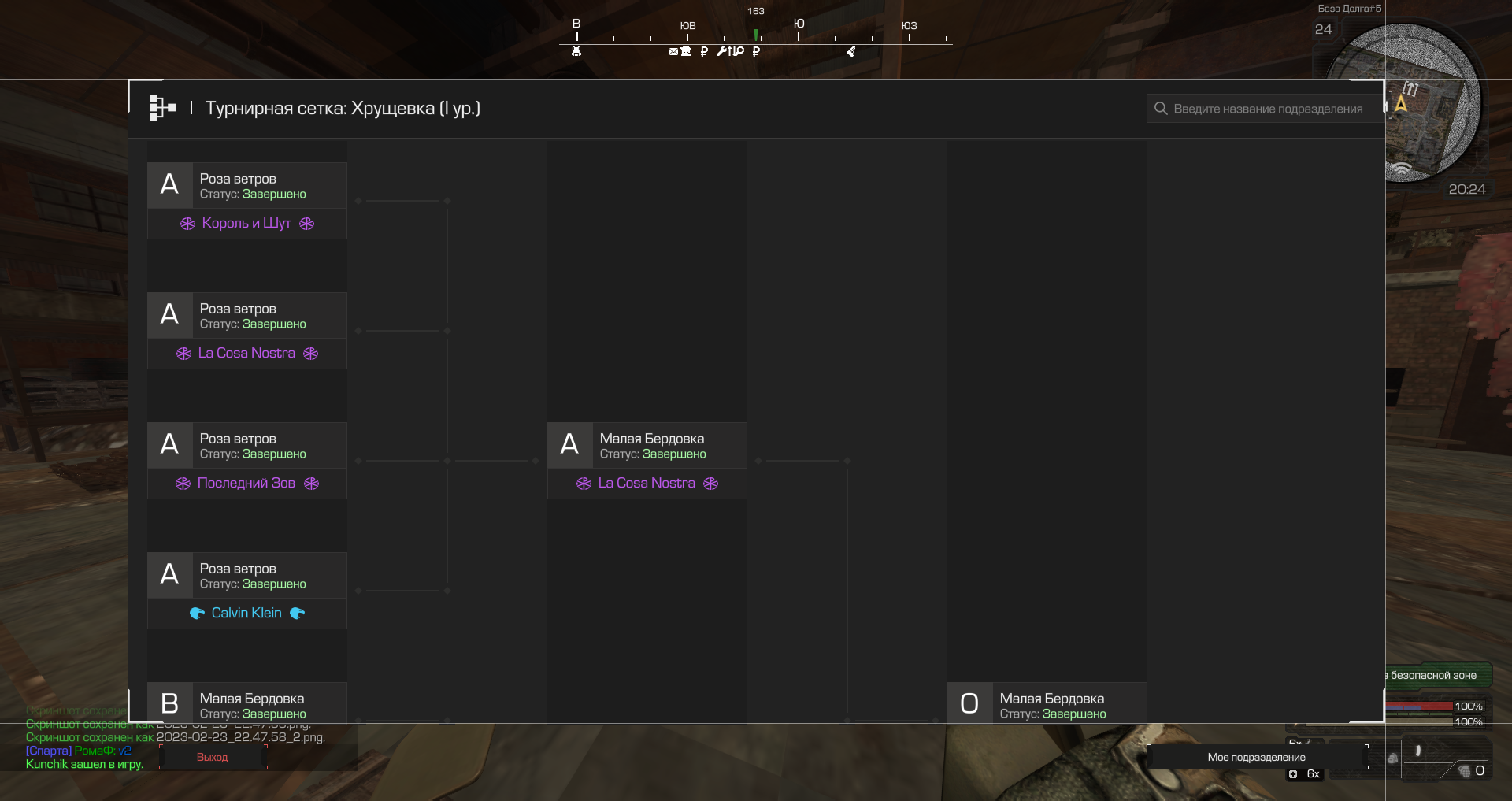Click the Мое подразделение button
Image resolution: width=1512 pixels, height=801 pixels.
click(x=1257, y=757)
